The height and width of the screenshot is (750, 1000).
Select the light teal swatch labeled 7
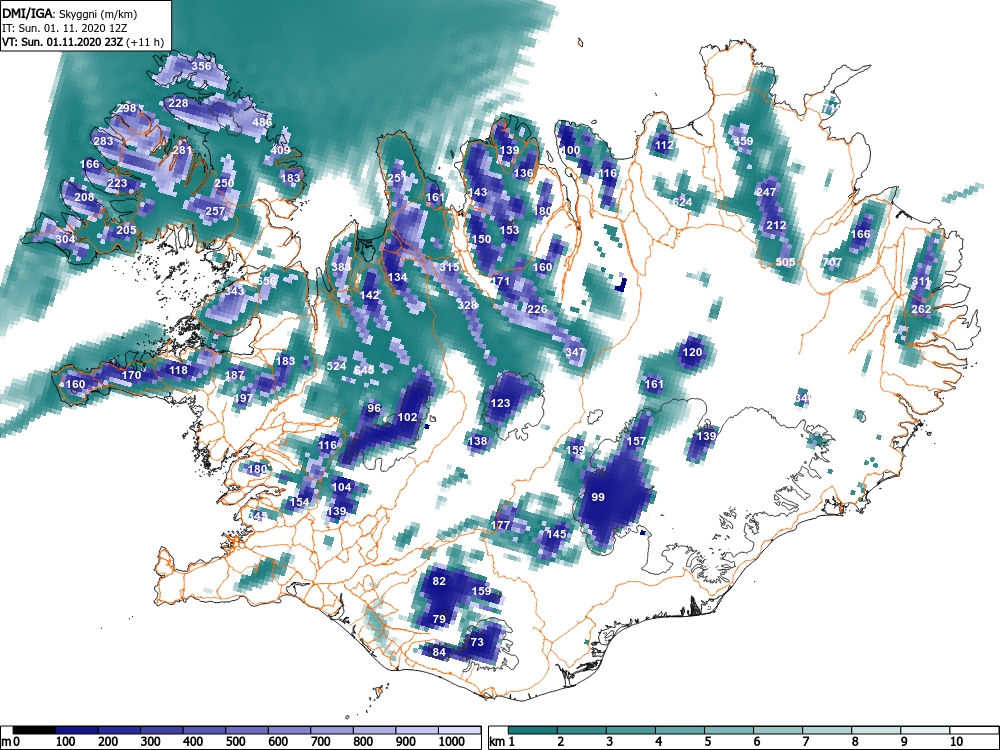[827, 730]
